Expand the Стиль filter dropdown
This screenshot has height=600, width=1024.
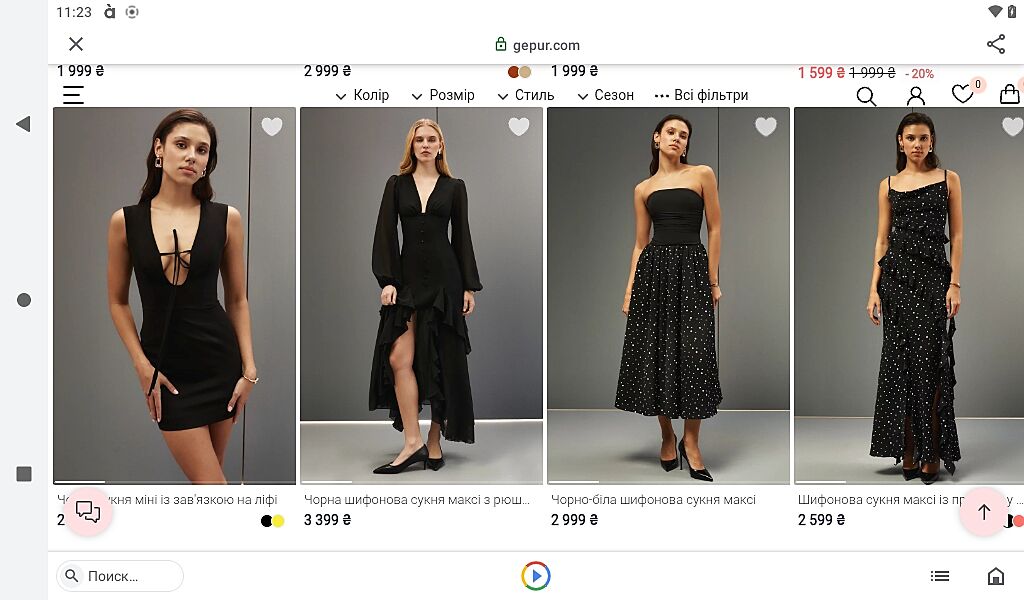(526, 96)
